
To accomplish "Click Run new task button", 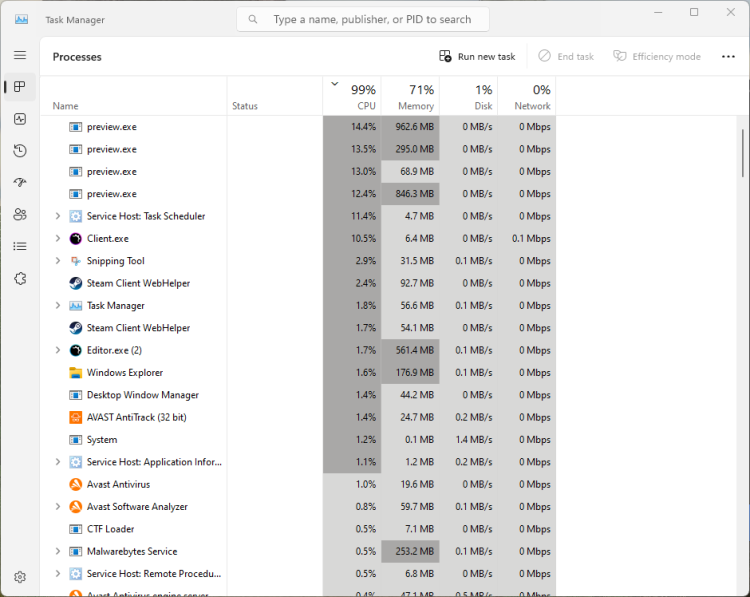I will (x=477, y=57).
